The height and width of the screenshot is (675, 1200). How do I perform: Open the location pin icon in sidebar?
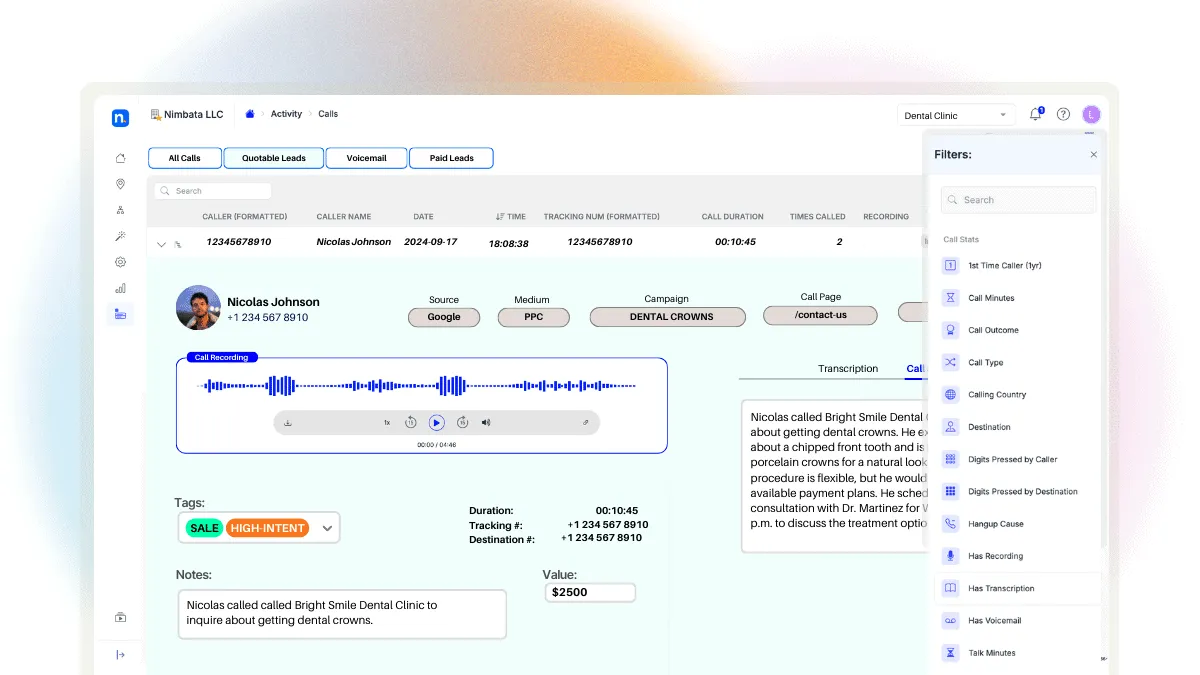click(x=120, y=184)
